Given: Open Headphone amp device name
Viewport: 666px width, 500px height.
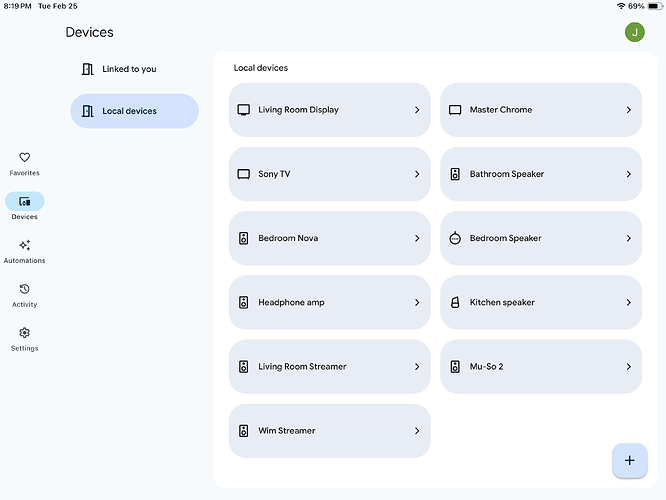Looking at the screenshot, I should coord(291,302).
